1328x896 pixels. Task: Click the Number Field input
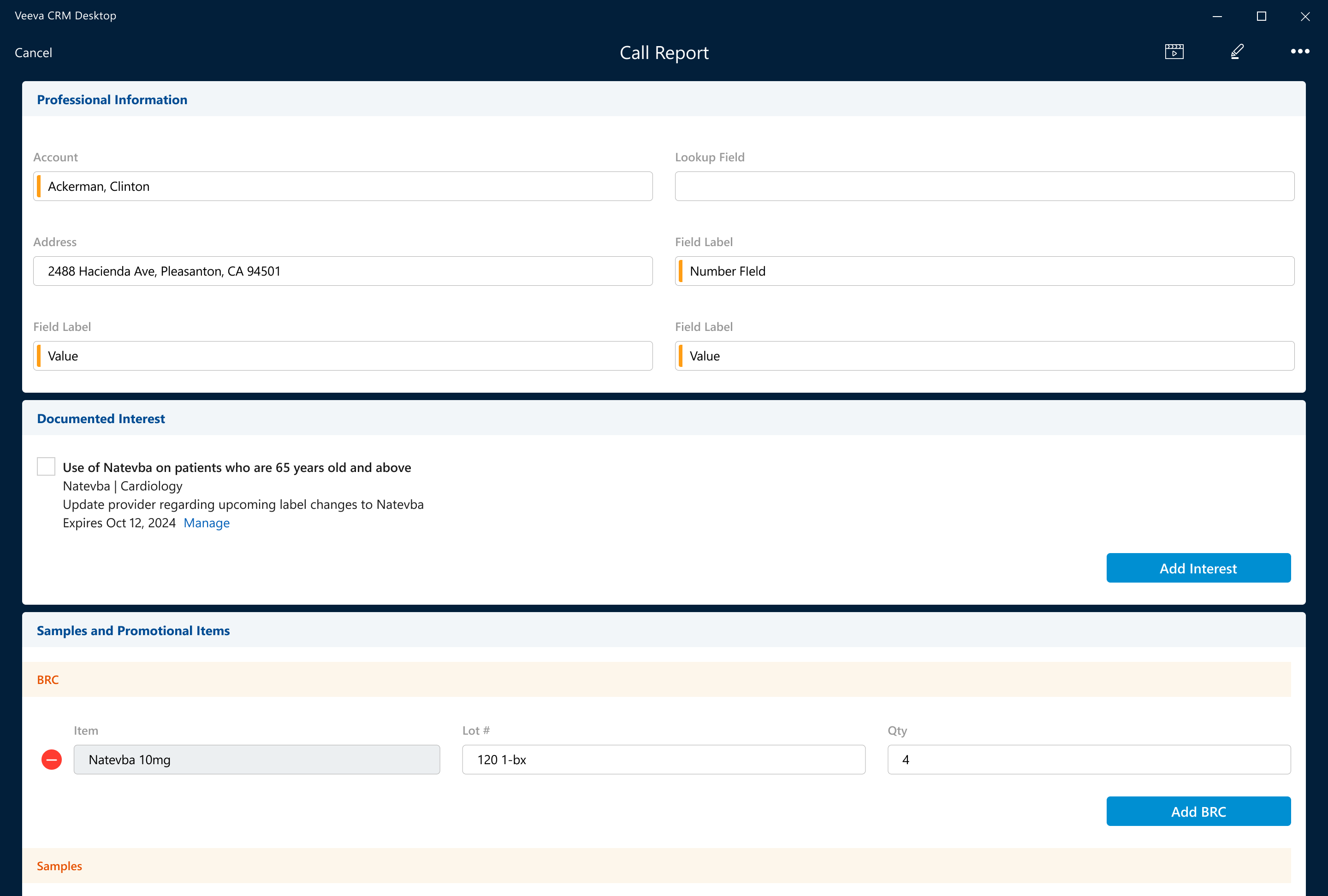pyautogui.click(x=984, y=271)
